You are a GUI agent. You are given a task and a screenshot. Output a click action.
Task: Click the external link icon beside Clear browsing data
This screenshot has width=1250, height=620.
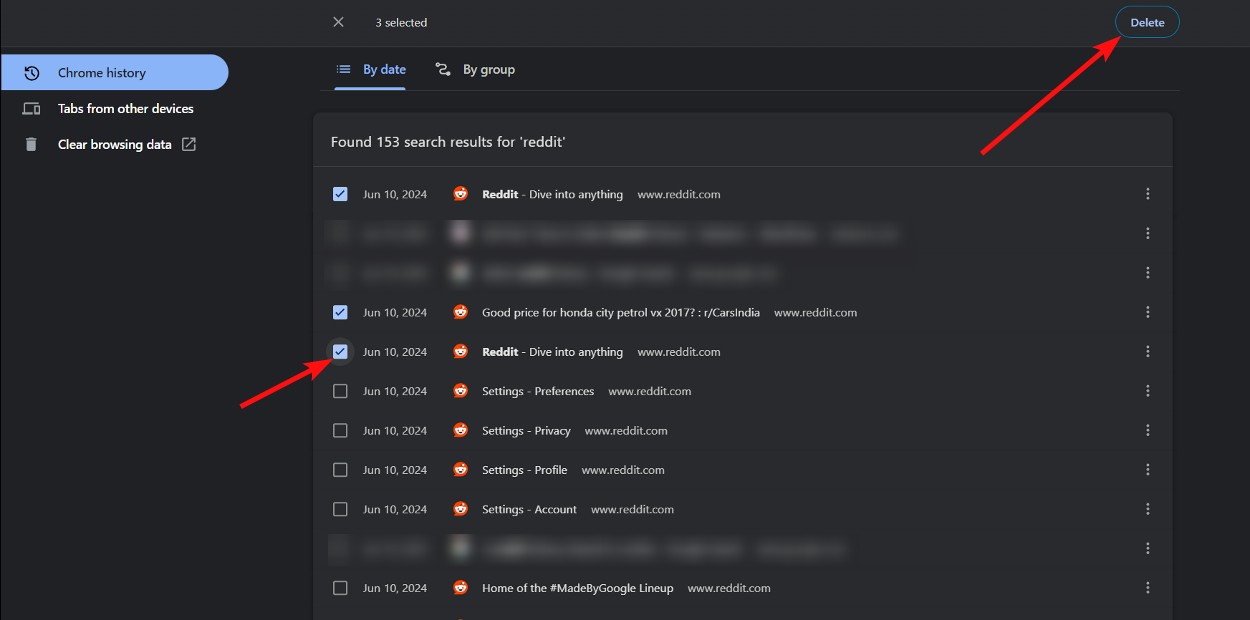[x=188, y=144]
